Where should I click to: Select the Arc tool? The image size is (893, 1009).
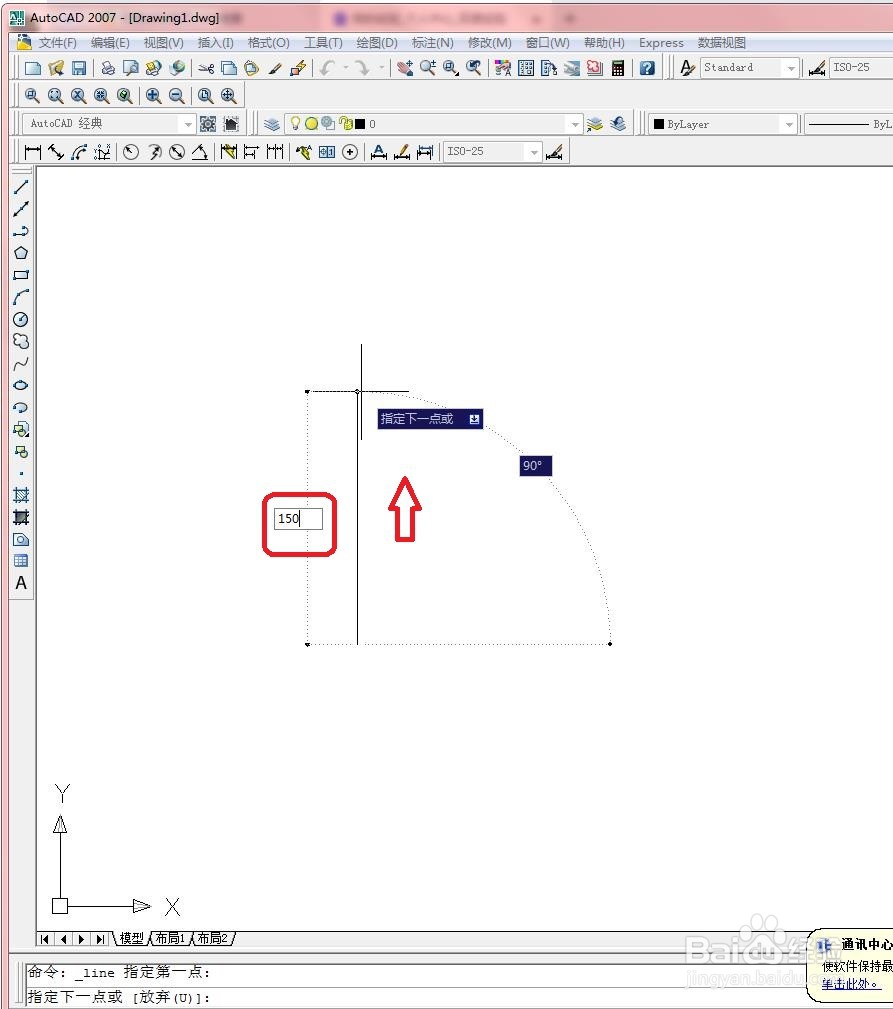click(x=21, y=297)
